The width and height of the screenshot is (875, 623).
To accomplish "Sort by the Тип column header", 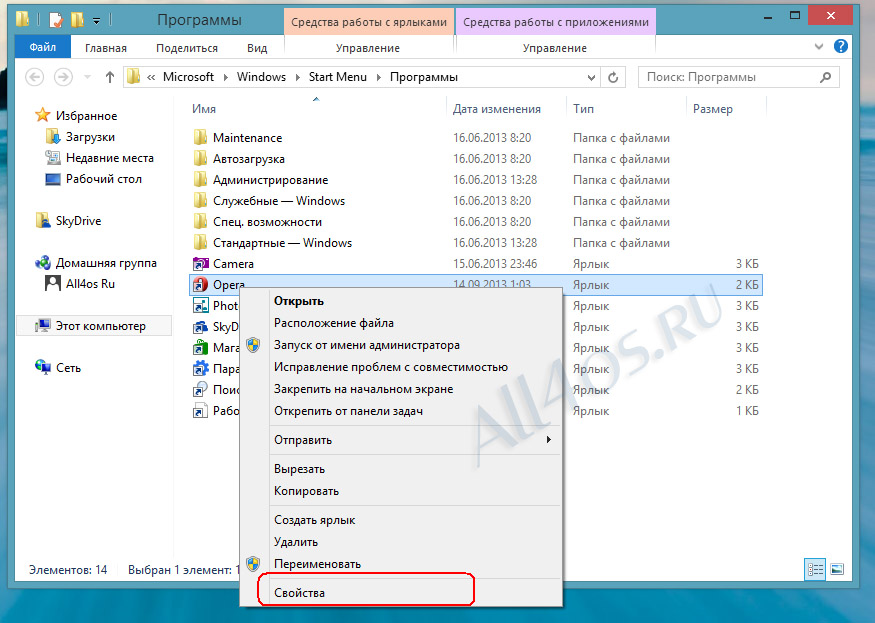I will [x=583, y=109].
